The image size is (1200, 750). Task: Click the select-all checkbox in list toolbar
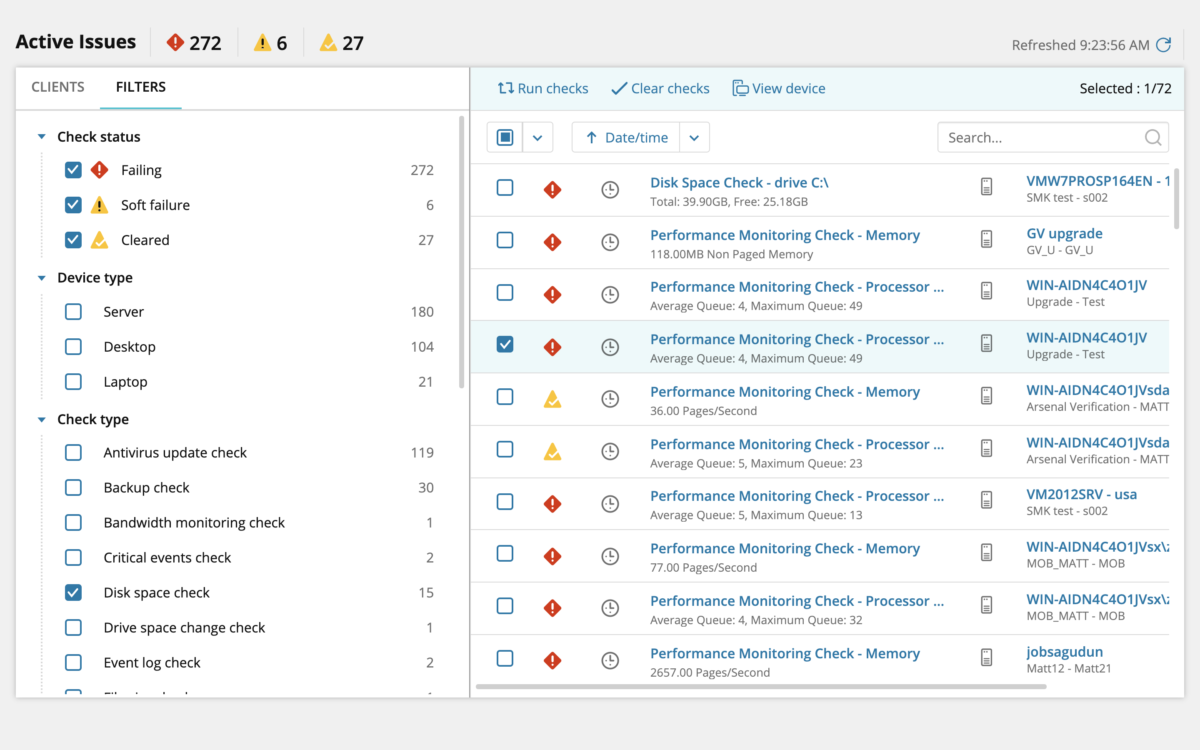(x=505, y=137)
